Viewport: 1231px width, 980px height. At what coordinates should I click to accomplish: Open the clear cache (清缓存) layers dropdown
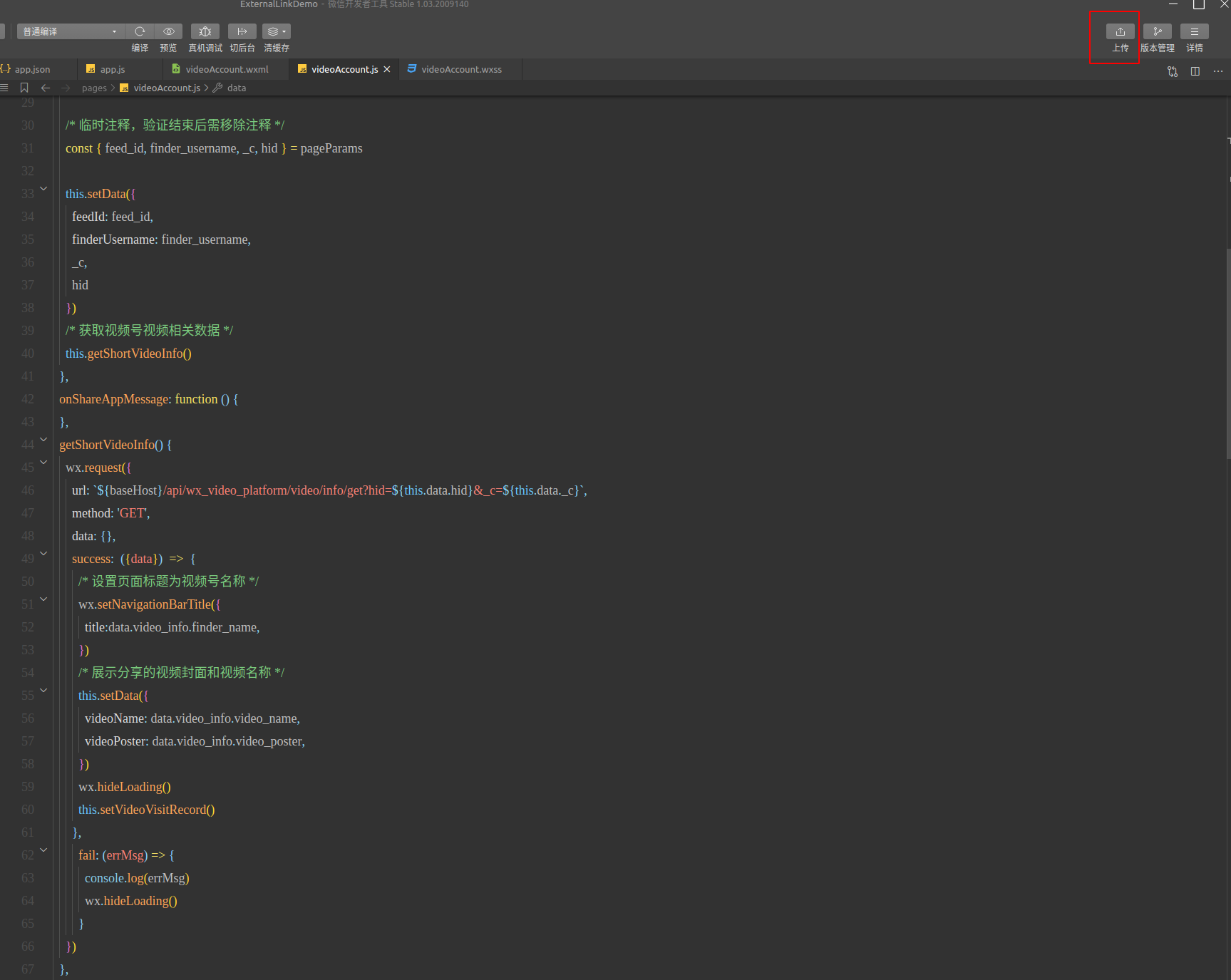(x=277, y=31)
